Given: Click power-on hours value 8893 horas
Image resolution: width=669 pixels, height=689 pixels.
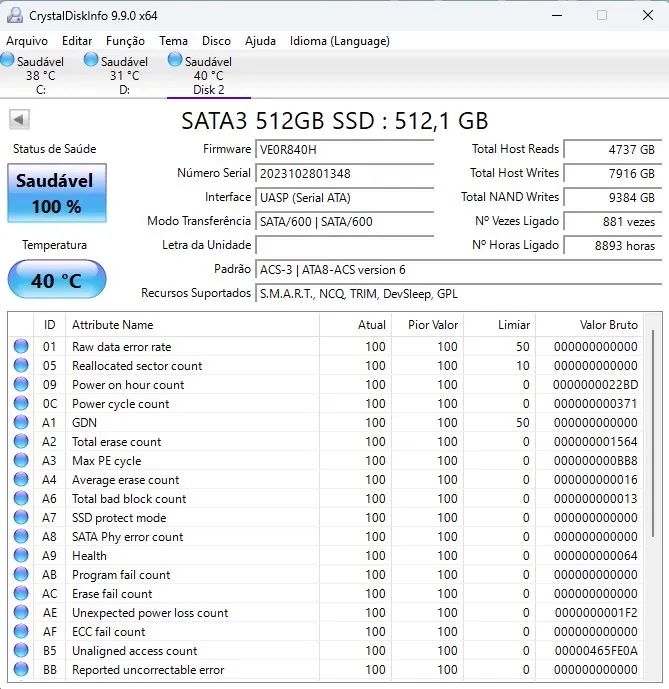Looking at the screenshot, I should tap(613, 245).
